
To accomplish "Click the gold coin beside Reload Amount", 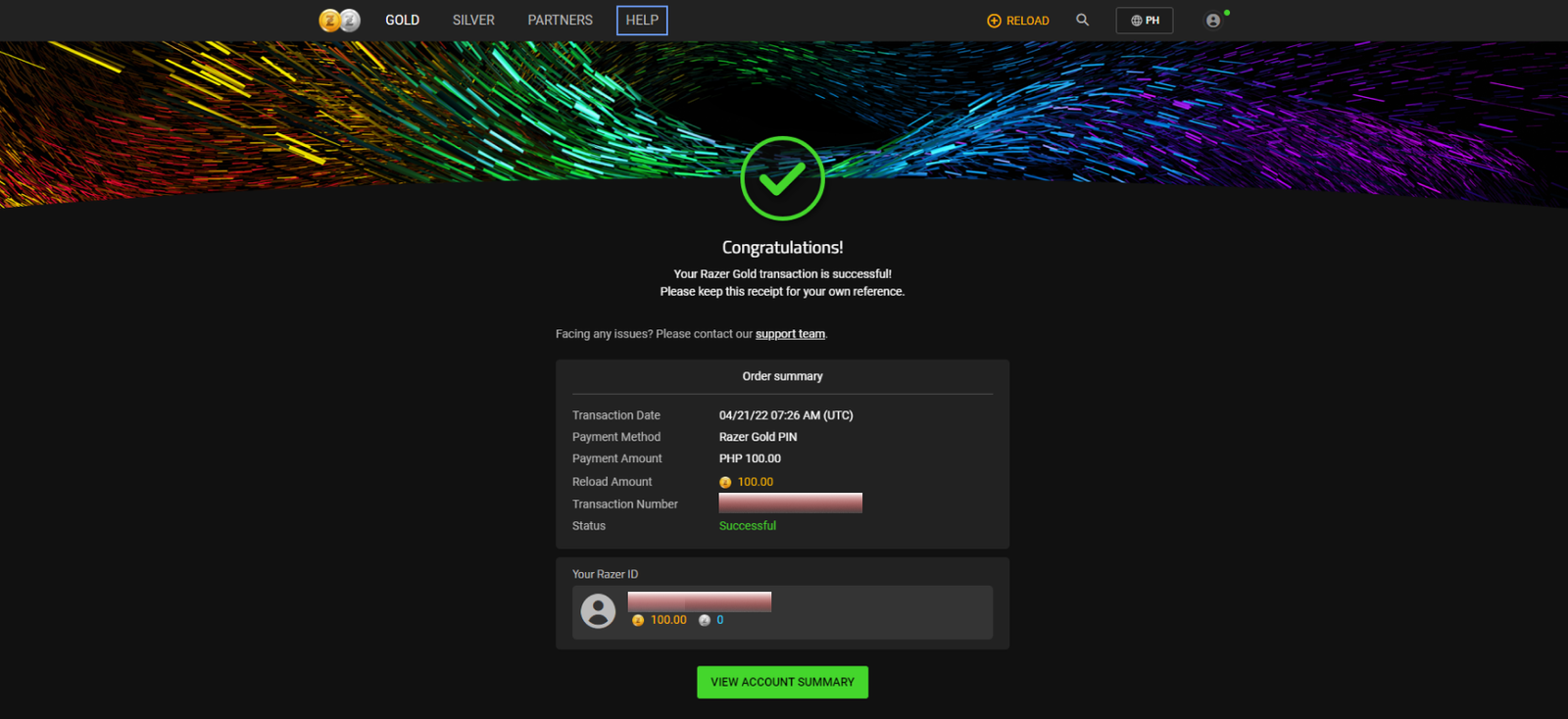I will tap(725, 482).
